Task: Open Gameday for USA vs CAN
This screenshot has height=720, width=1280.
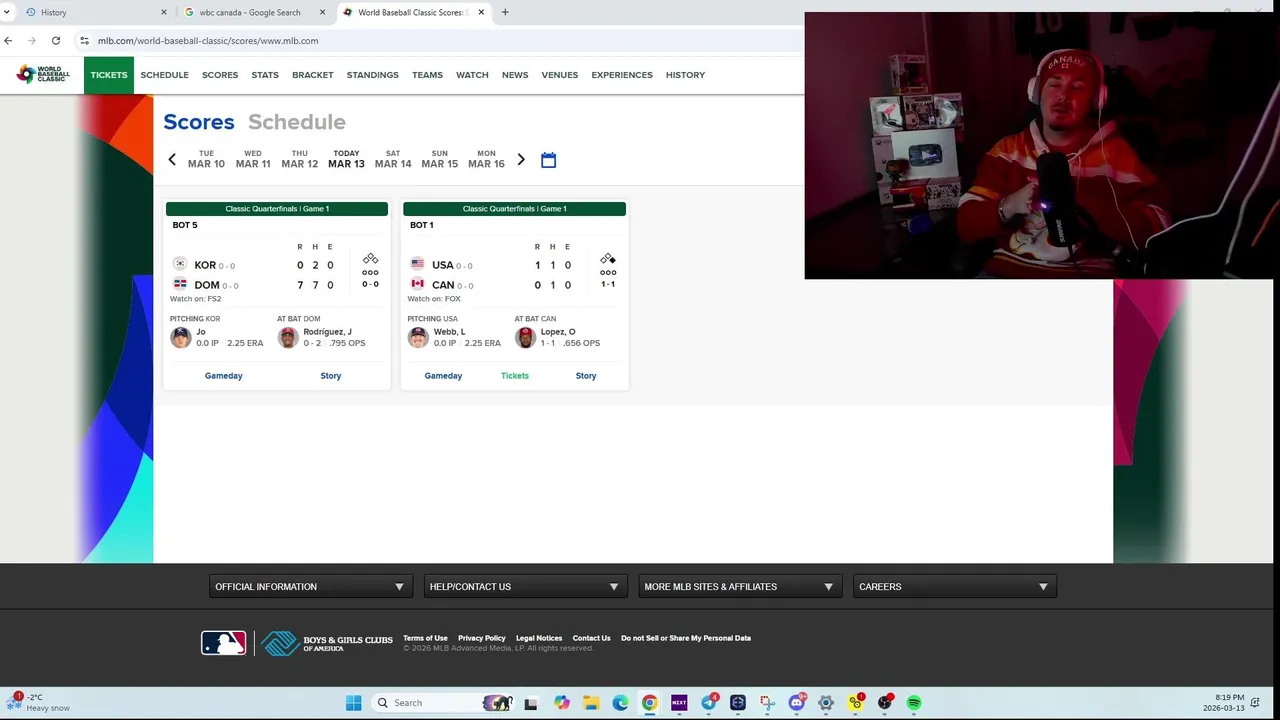Action: click(443, 376)
